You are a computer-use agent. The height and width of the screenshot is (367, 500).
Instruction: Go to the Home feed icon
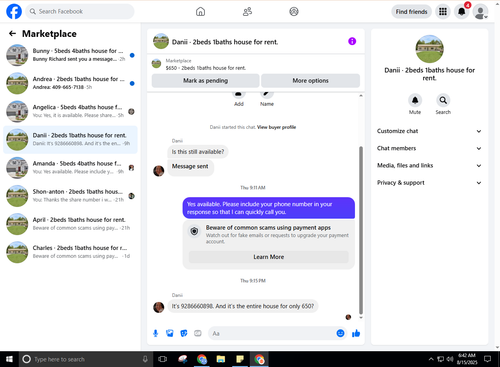200,12
